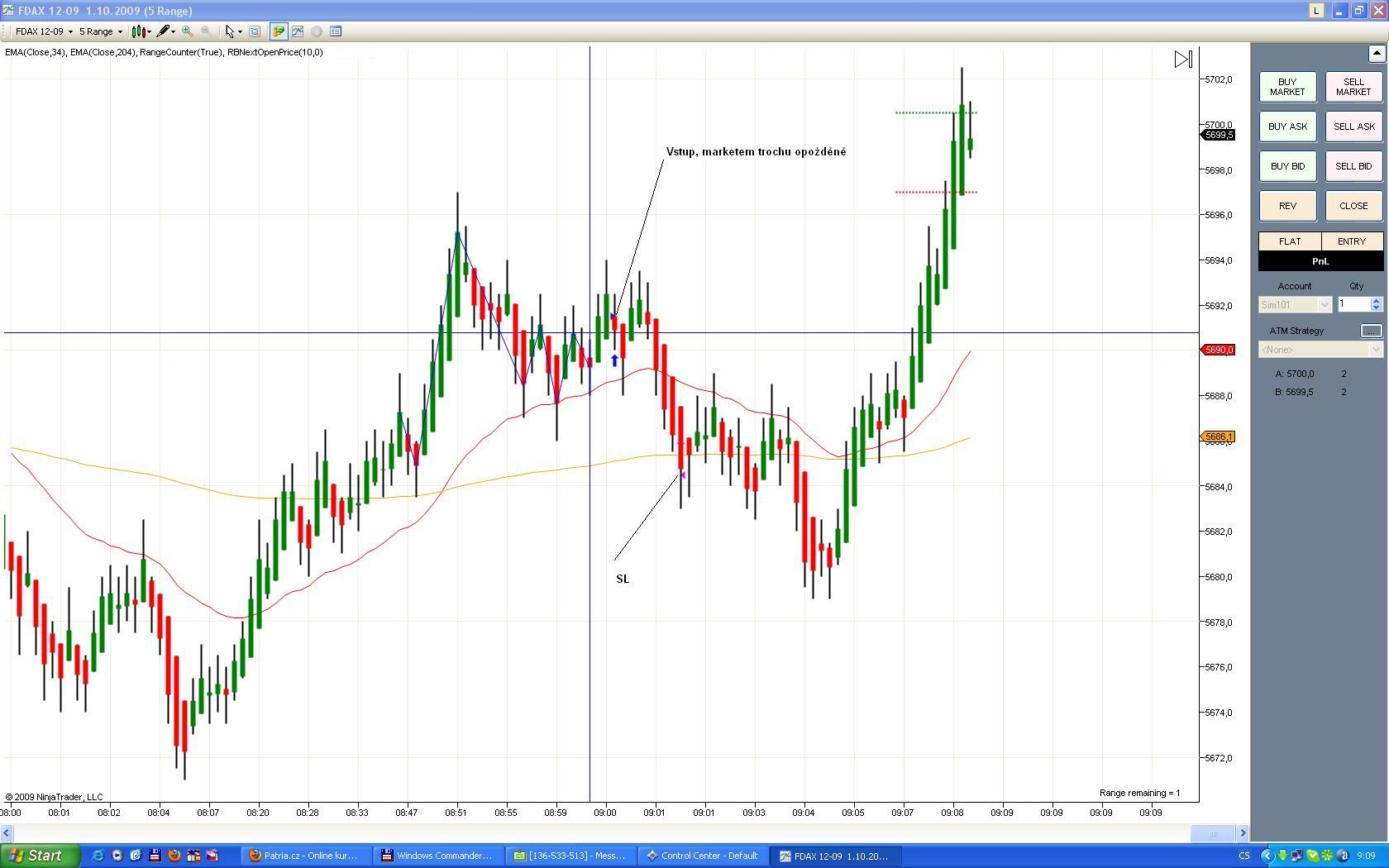Switch to Patria.cz Firefox taskbar window
This screenshot has width=1389, height=868.
(x=306, y=856)
